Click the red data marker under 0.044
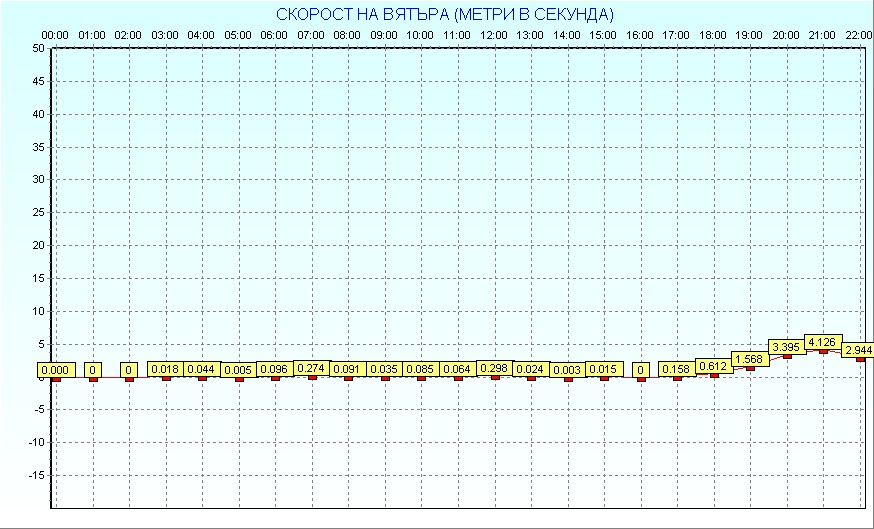 202,378
